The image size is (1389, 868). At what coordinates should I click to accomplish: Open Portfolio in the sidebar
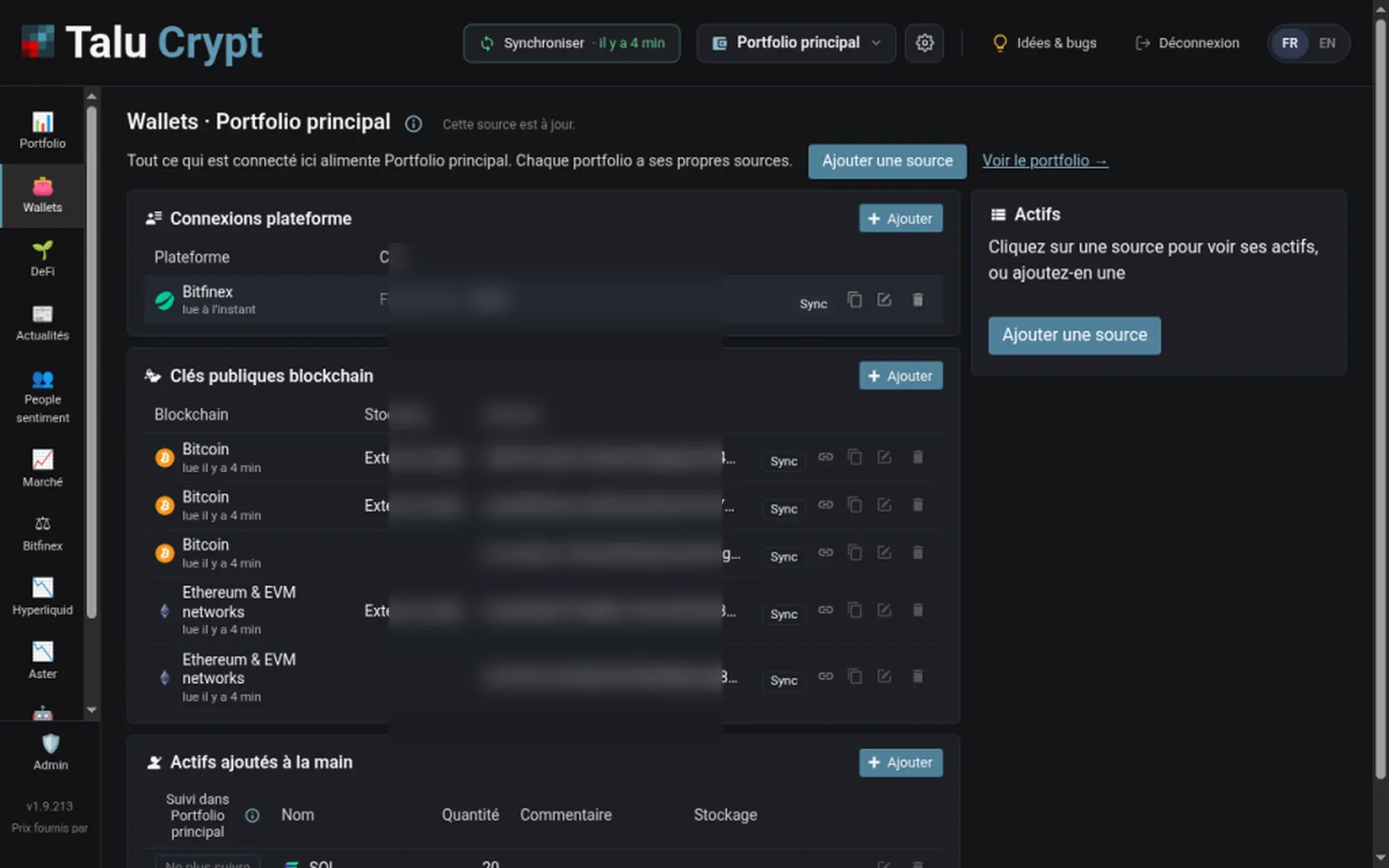click(42, 131)
